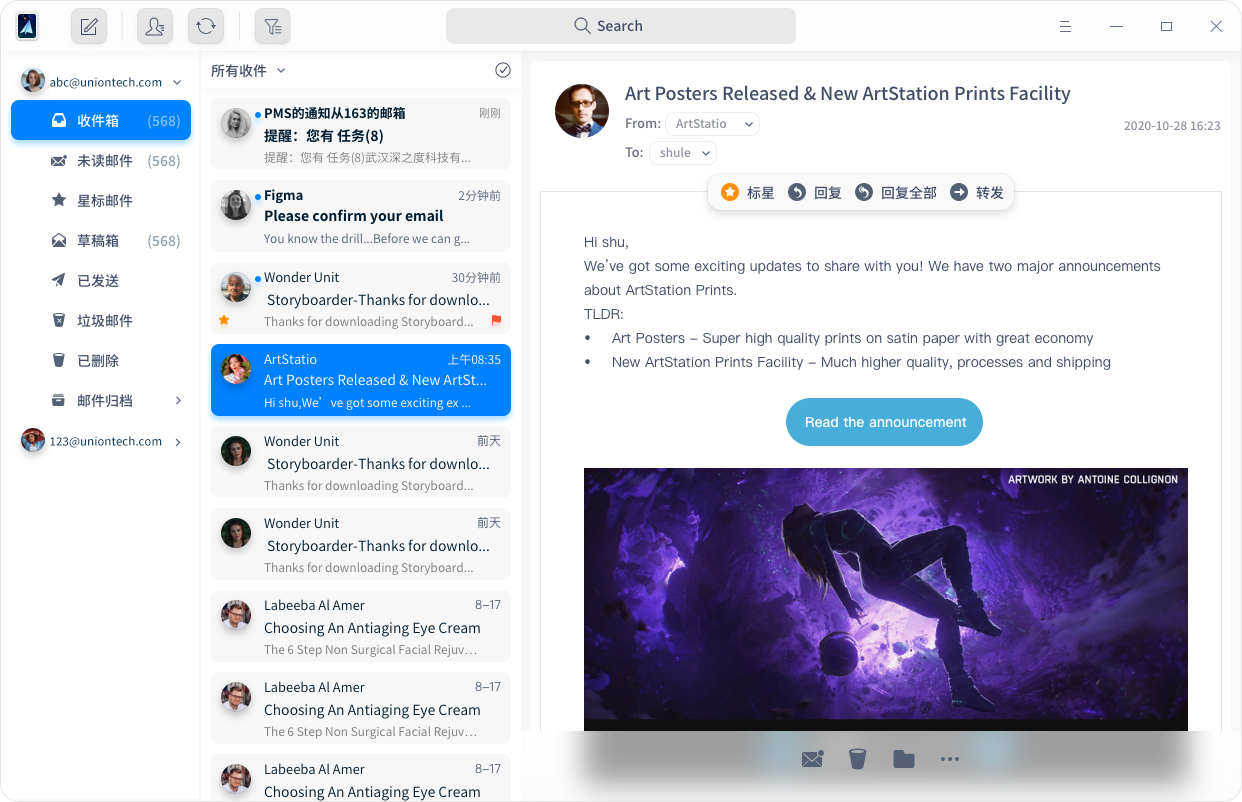Screen dimensions: 1242x802
Task: Click the drafts folder icon in sidebar
Action: click(59, 241)
